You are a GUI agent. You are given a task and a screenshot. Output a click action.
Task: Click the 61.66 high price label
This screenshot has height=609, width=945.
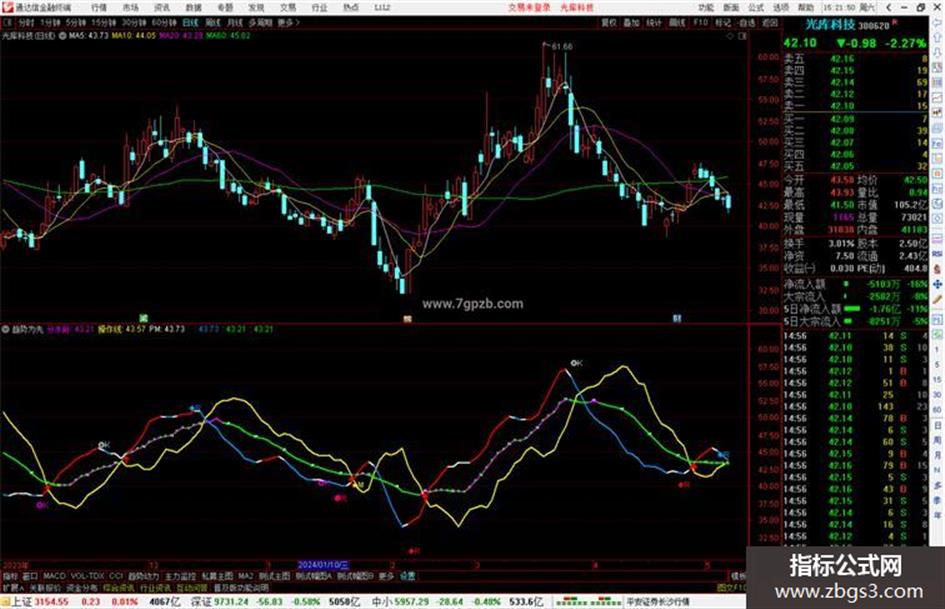click(562, 46)
